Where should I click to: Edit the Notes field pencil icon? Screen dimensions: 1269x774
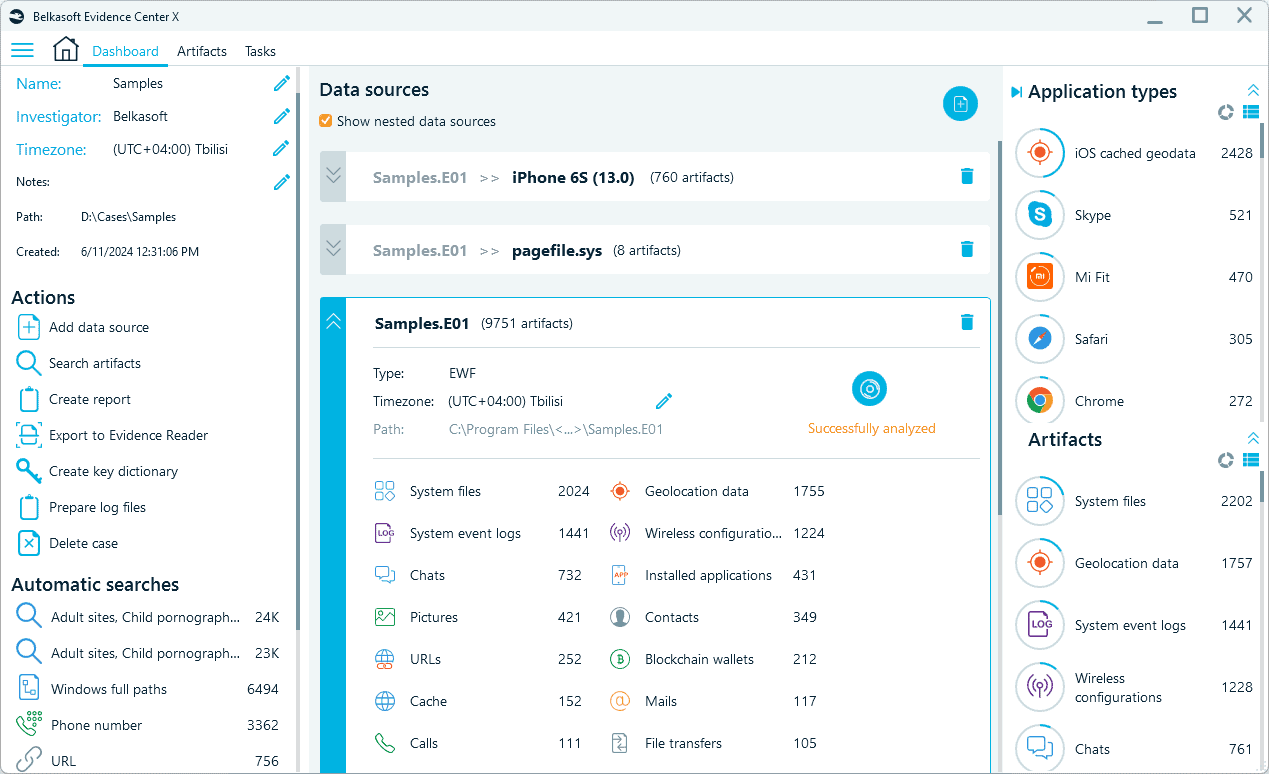pyautogui.click(x=282, y=182)
